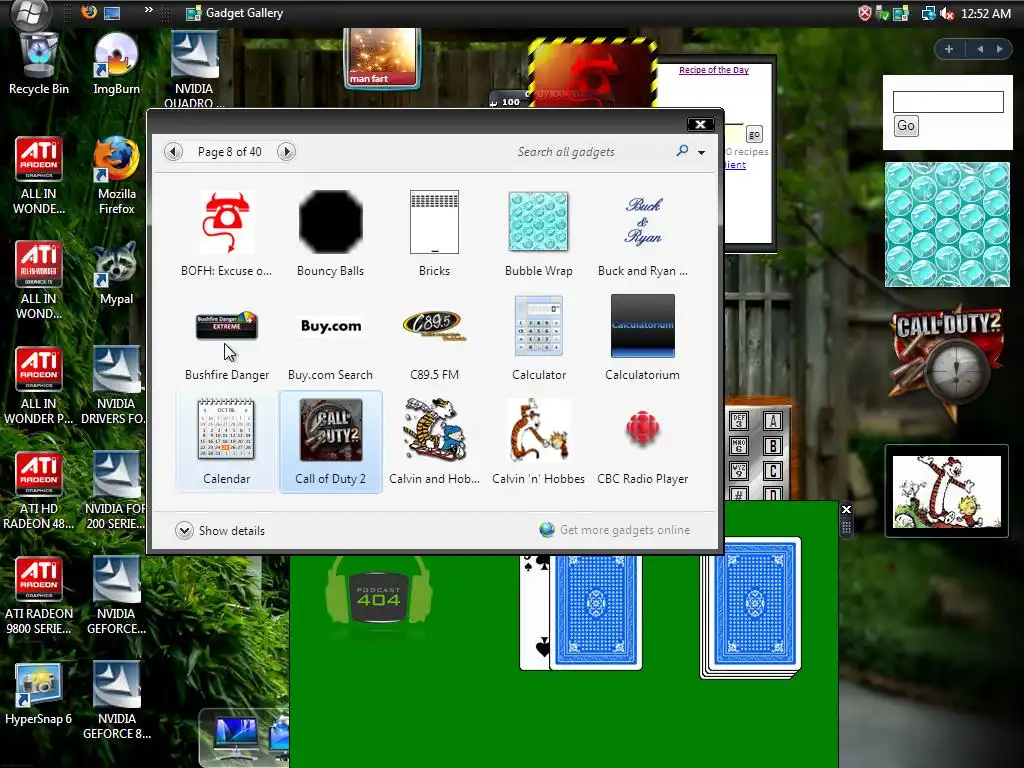
Task: Click the man fart gadget thumbnail
Action: click(x=382, y=57)
